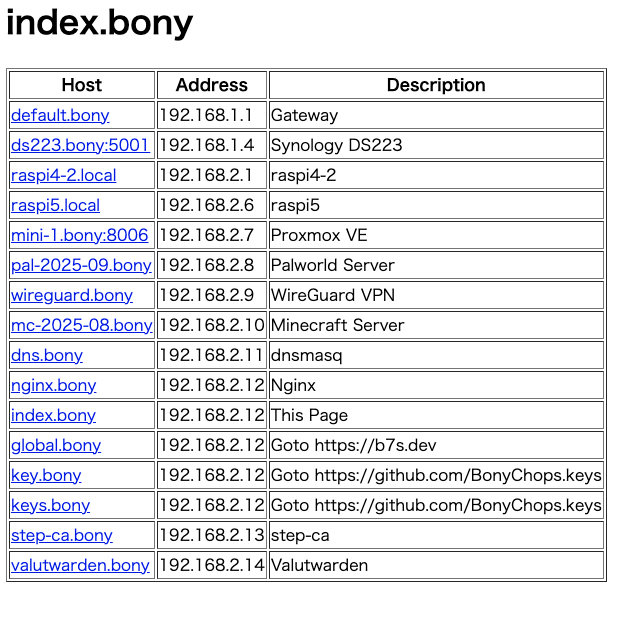Open the nginx.bony host link
This screenshot has width=635, height=620.
tap(53, 385)
